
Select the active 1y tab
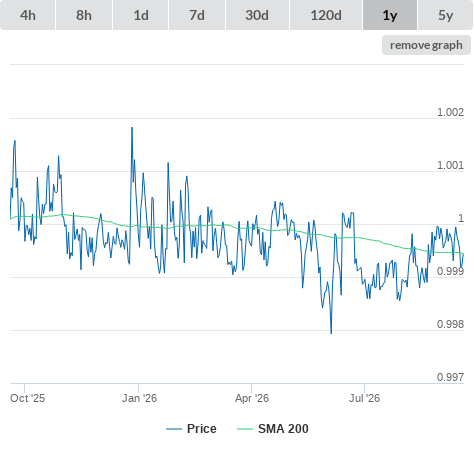390,15
